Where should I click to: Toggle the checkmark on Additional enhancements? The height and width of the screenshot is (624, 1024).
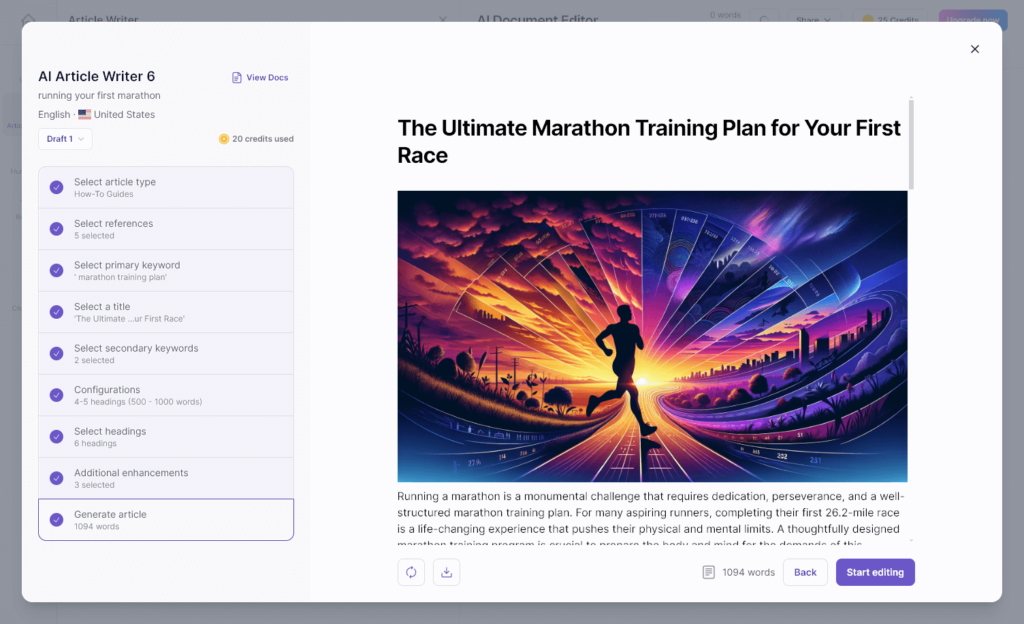(x=56, y=478)
